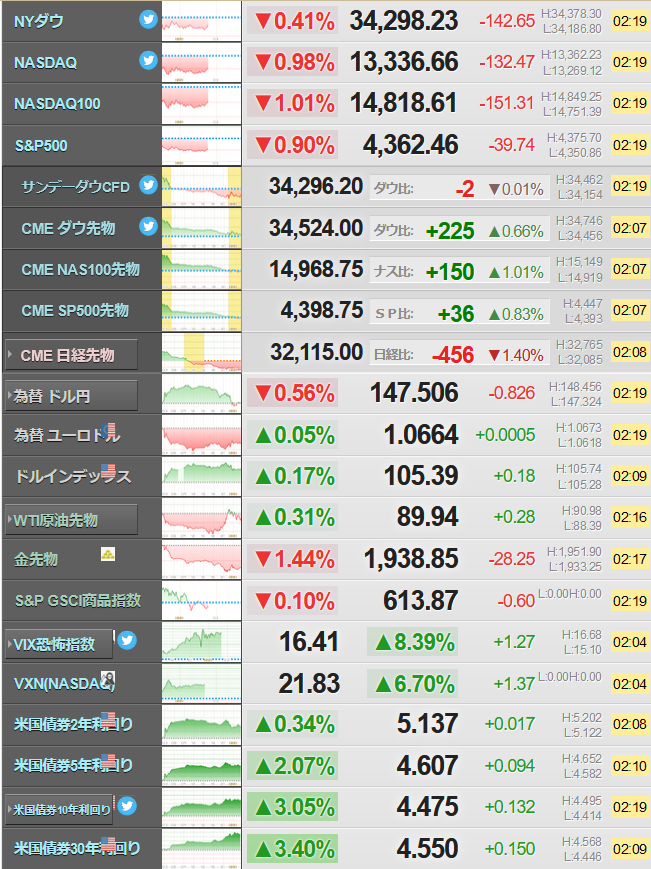Screen dimensions: 651x869
Task: Open the CME SP500先物 link
Action: (x=75, y=310)
